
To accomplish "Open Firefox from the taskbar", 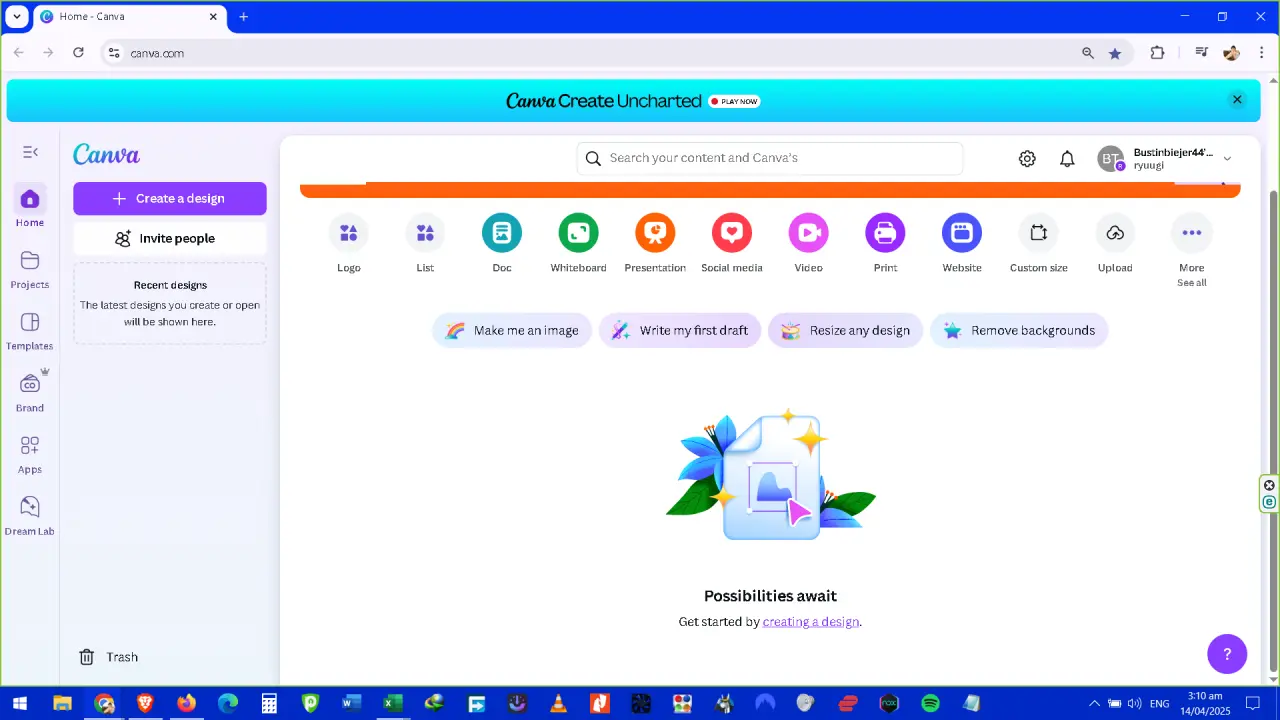I will pos(187,703).
